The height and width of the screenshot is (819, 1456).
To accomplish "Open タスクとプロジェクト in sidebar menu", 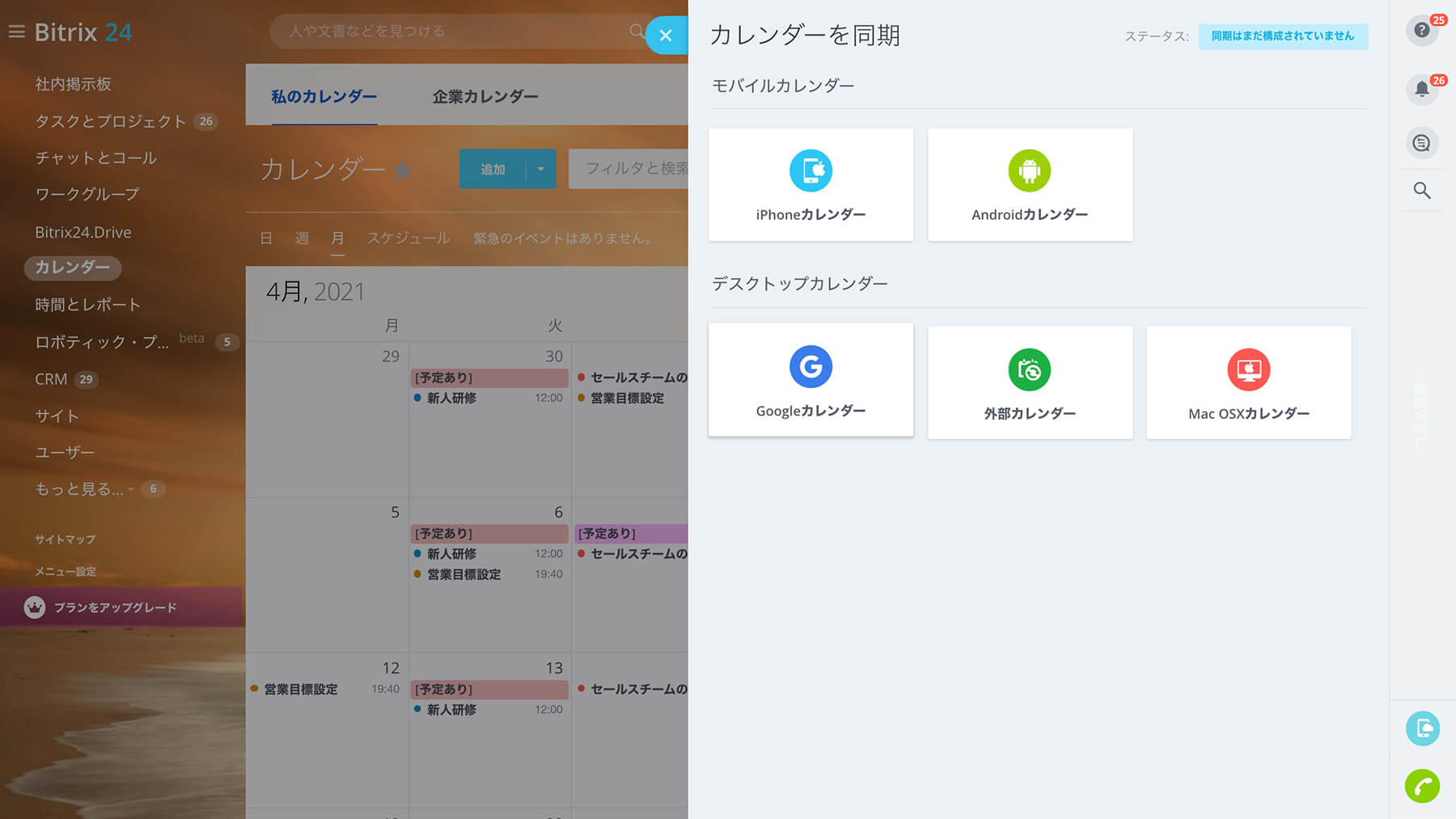I will point(111,121).
